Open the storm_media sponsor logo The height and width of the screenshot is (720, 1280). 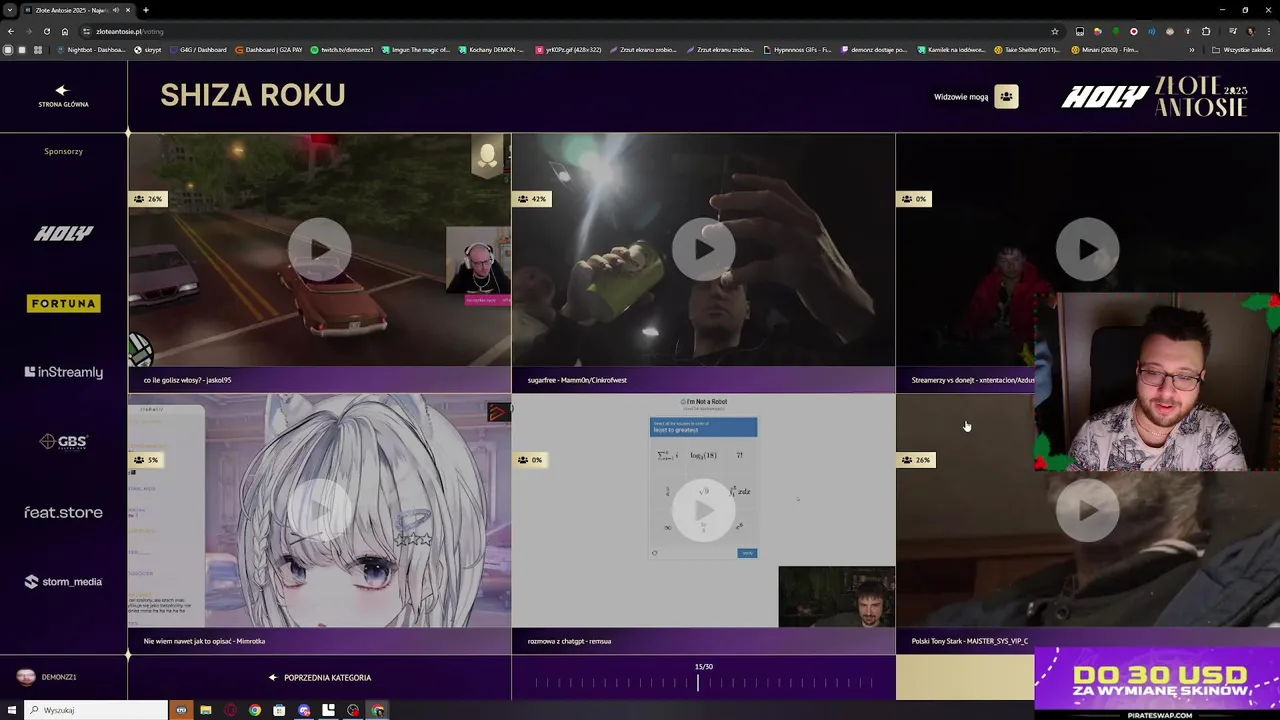[63, 581]
